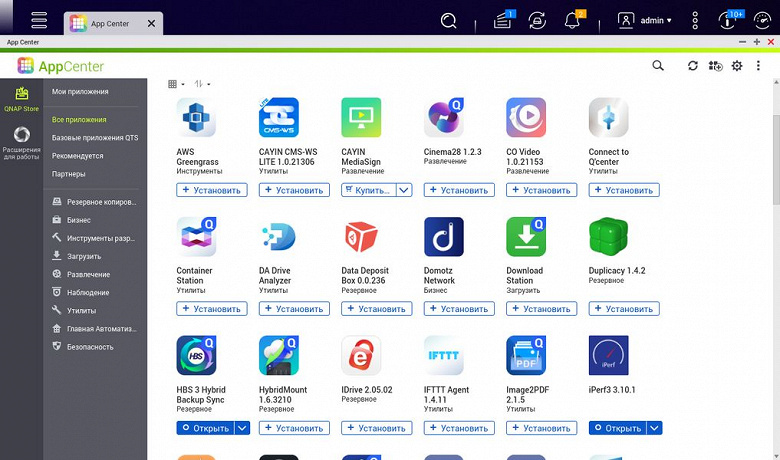Open the admin user menu

pos(645,21)
